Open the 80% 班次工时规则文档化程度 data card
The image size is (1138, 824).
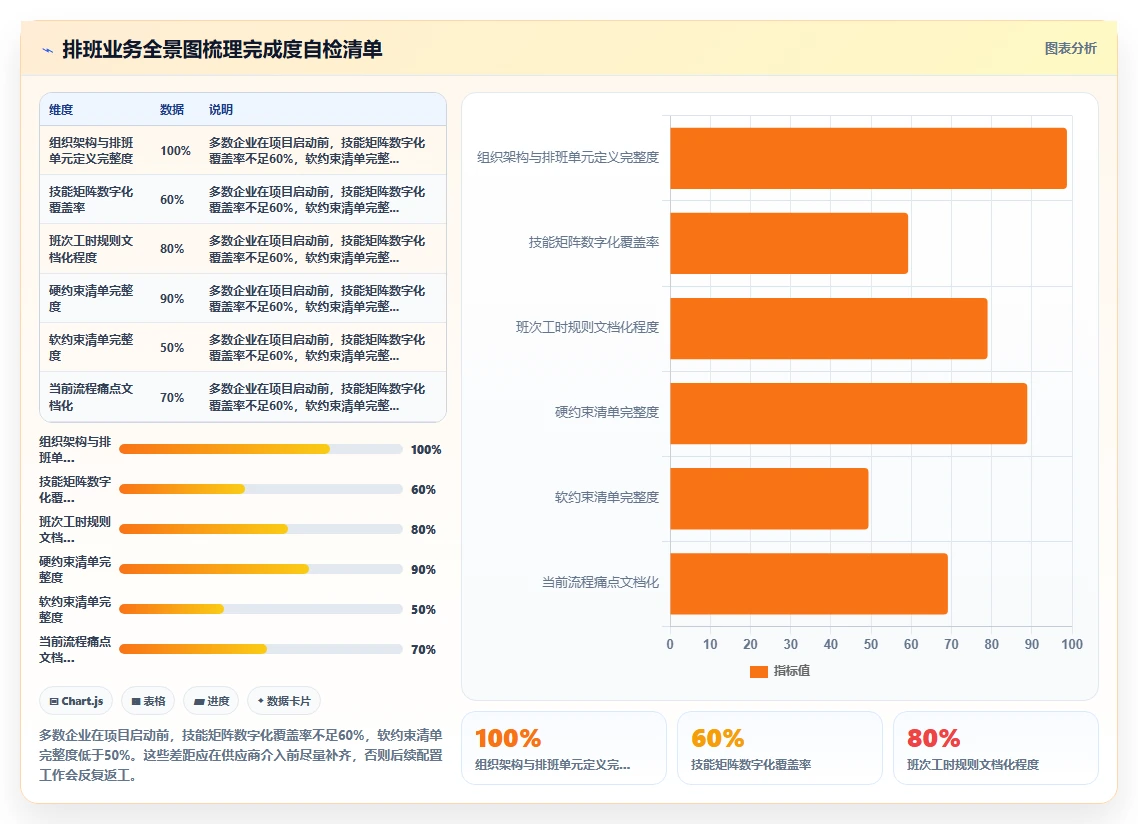click(995, 748)
